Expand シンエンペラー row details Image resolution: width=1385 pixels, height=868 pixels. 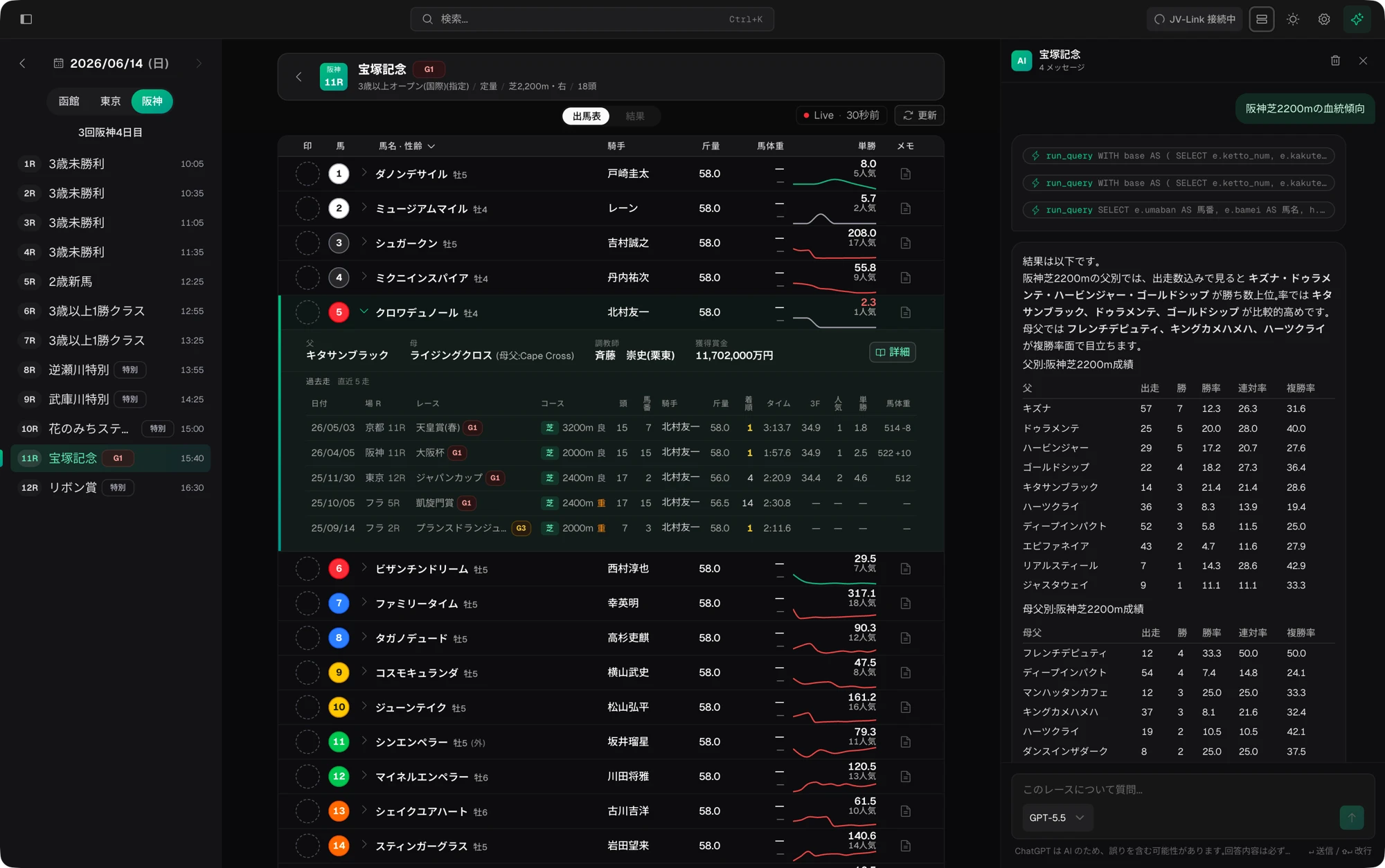(x=364, y=741)
